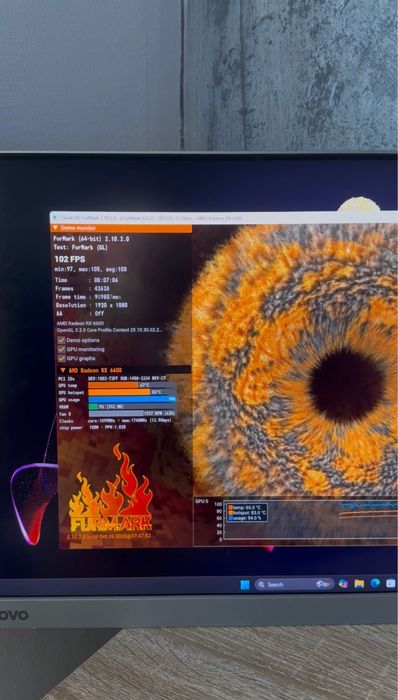Screen dimensions: 398x700
Task: Click the hotspot legend swatch in GPU graph
Action: [230, 512]
